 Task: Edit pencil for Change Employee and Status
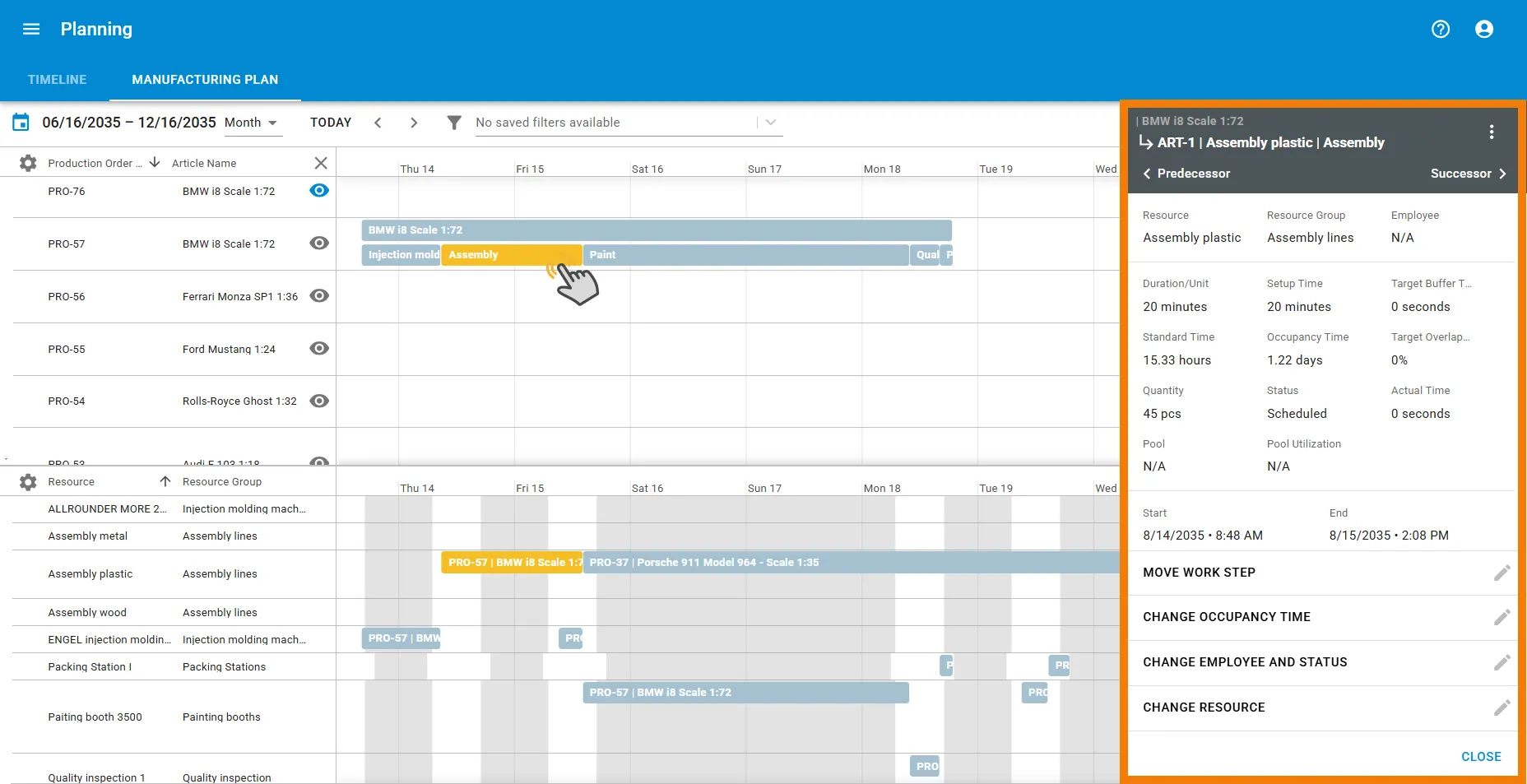1502,662
